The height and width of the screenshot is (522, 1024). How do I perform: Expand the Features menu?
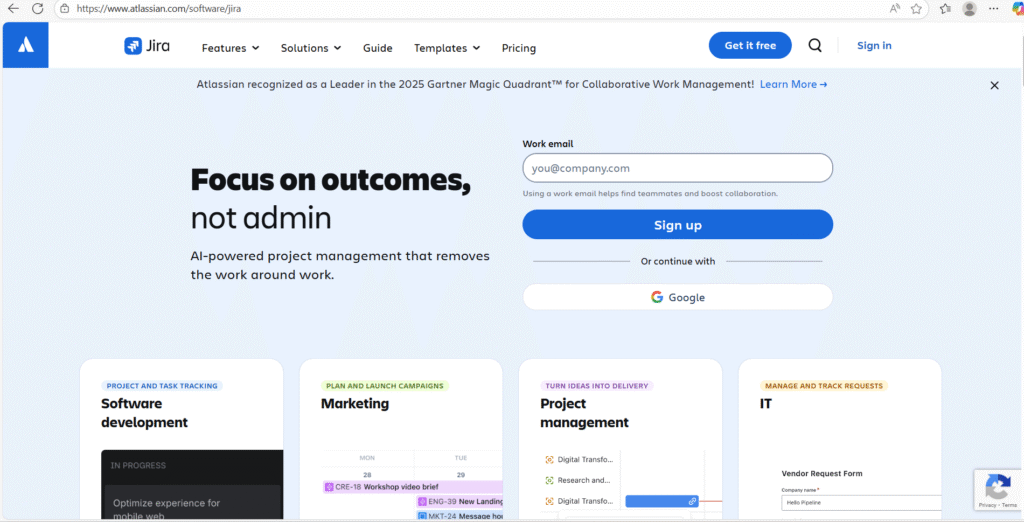tap(231, 48)
